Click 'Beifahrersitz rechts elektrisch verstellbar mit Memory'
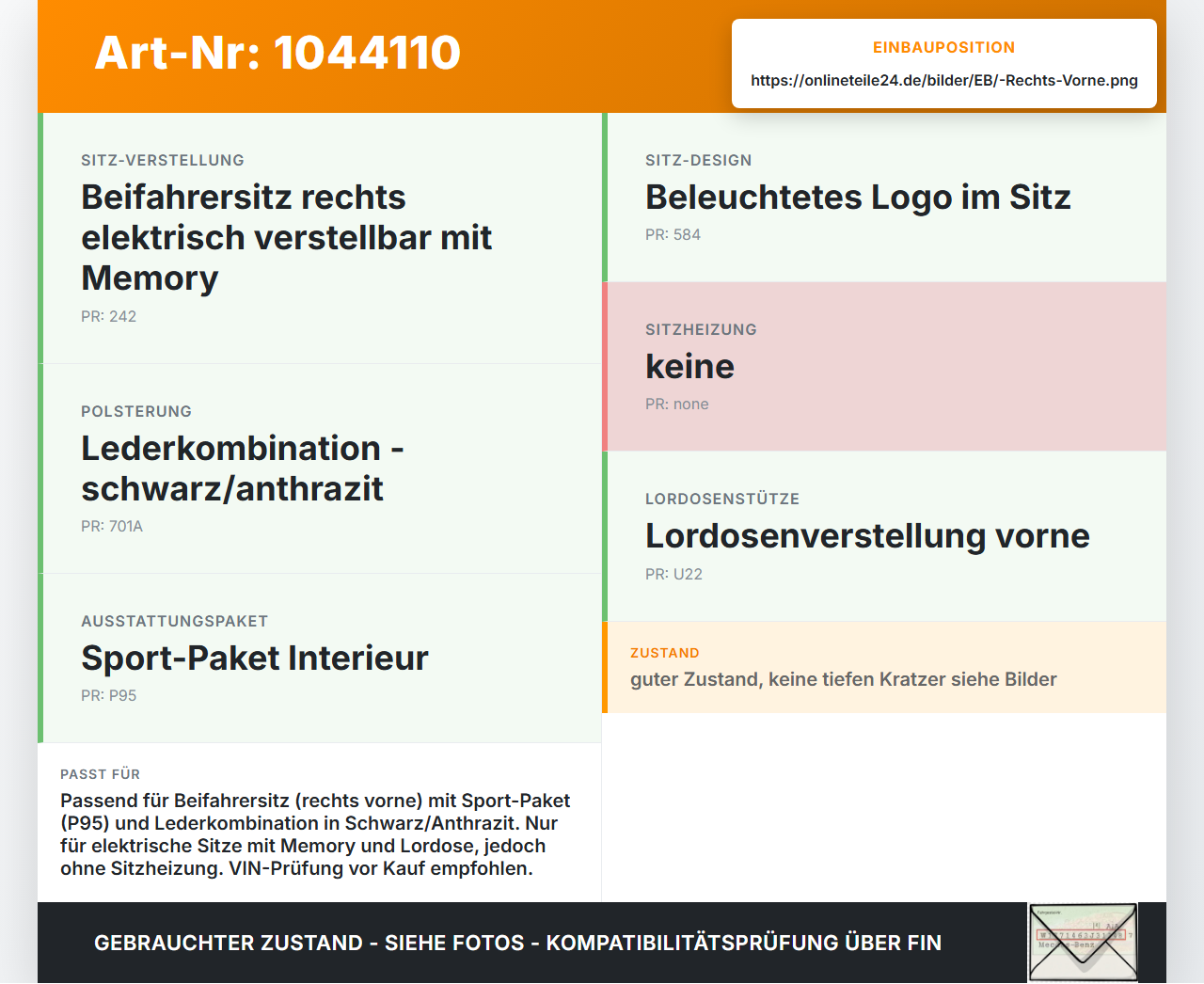The height and width of the screenshot is (984, 1204). (287, 238)
